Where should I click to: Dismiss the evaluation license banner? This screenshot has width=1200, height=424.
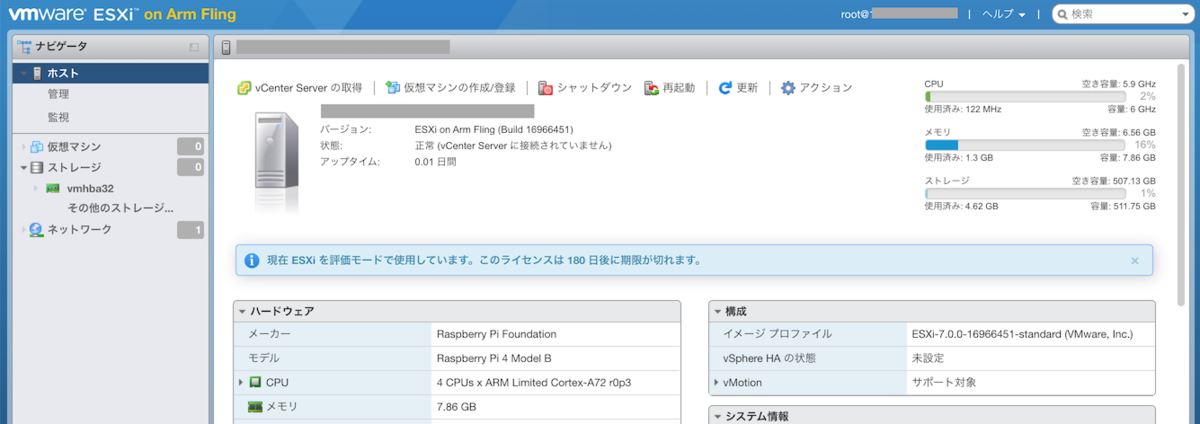click(1134, 260)
